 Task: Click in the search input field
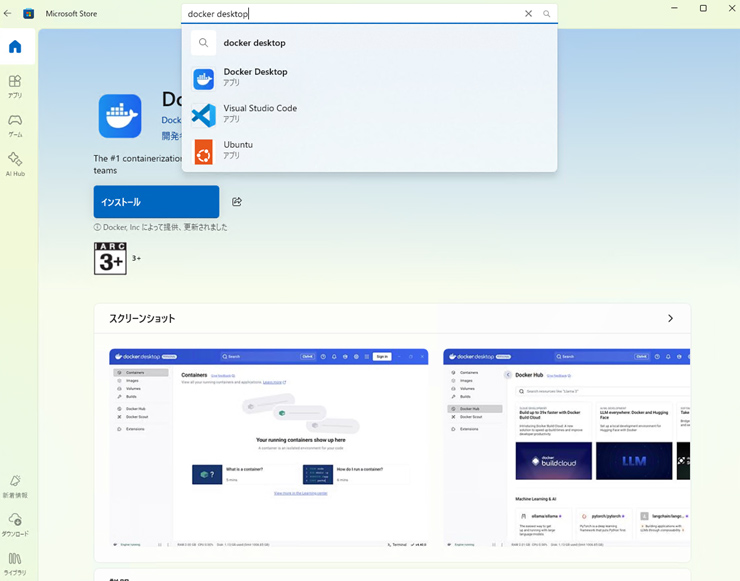pos(350,14)
